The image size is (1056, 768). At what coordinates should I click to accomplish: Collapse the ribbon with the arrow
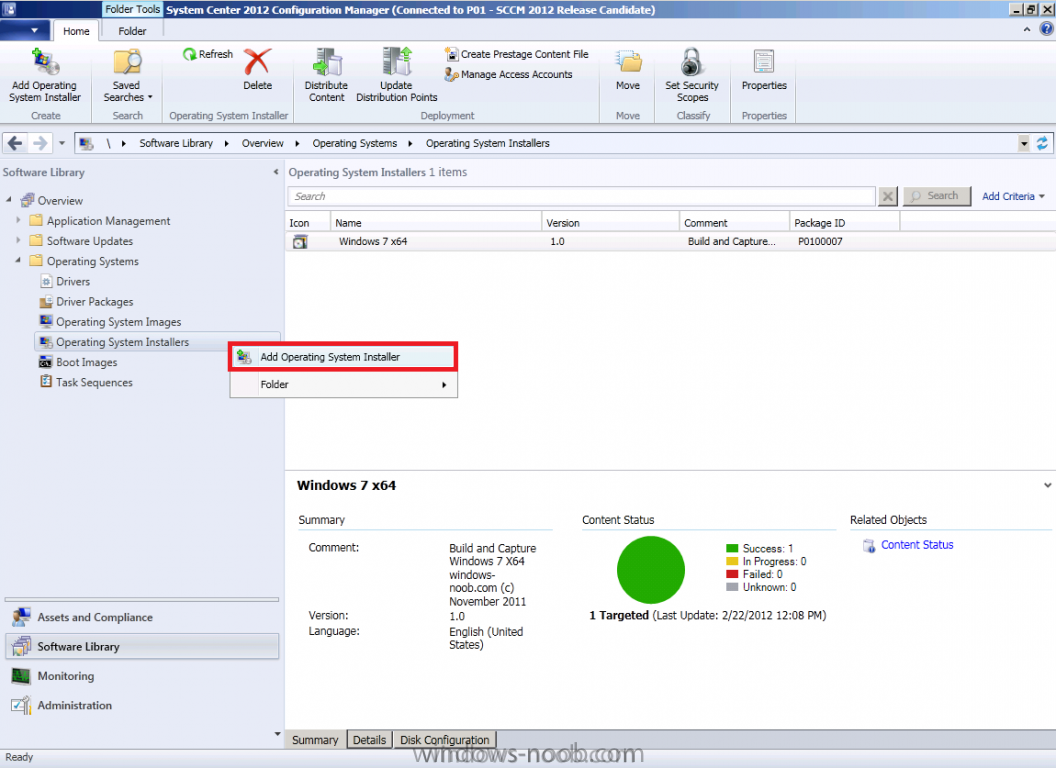(1027, 29)
